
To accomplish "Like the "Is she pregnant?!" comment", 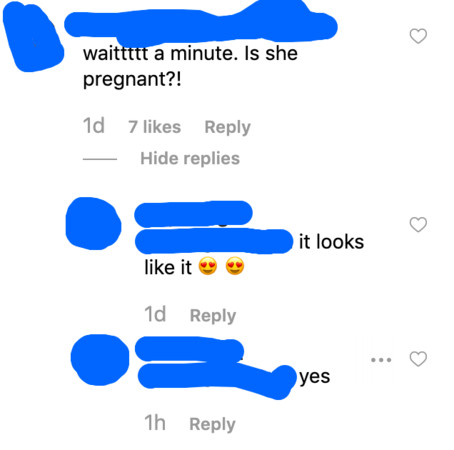I will pyautogui.click(x=418, y=36).
